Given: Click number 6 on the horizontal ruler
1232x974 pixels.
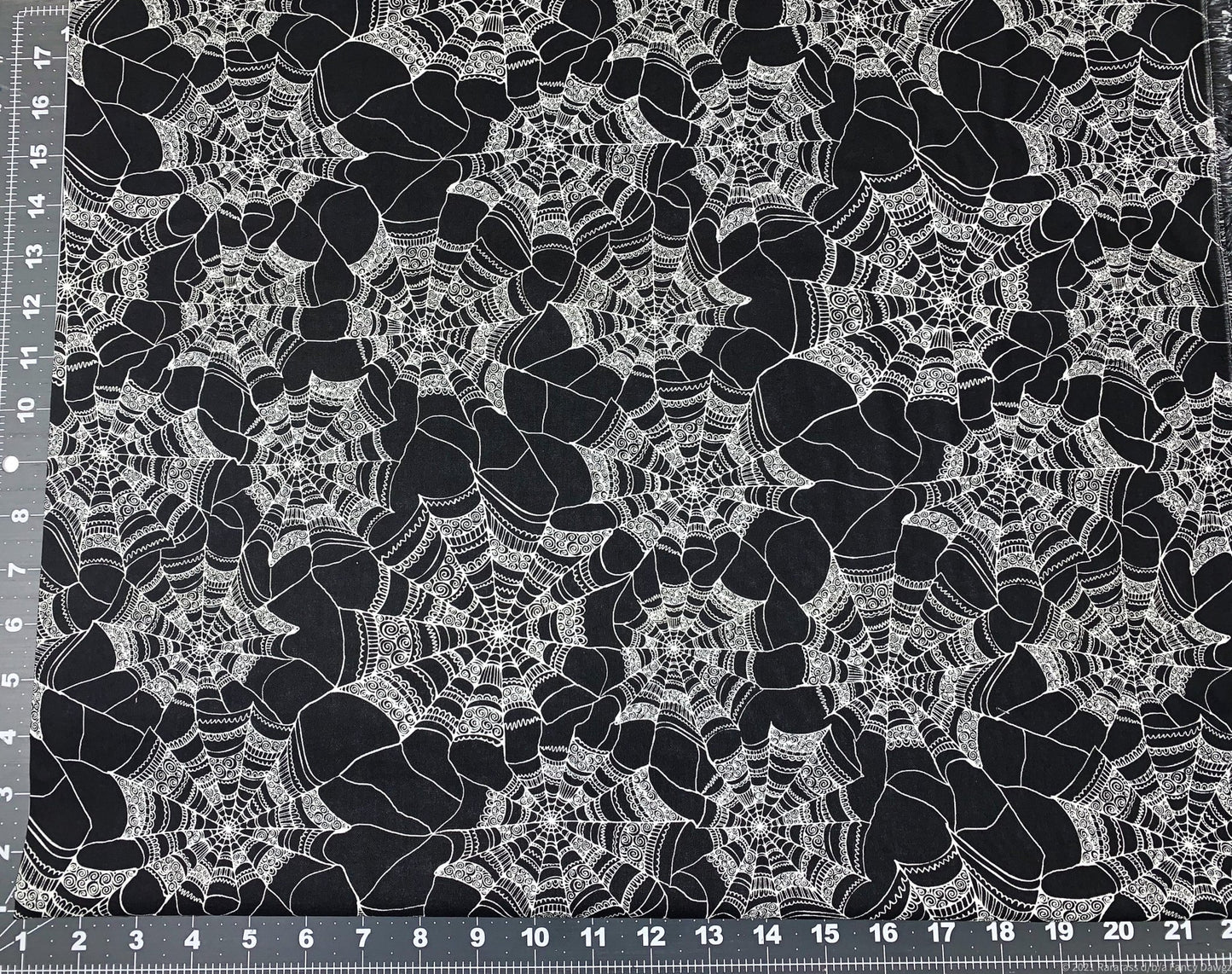Looking at the screenshot, I should pos(306,941).
